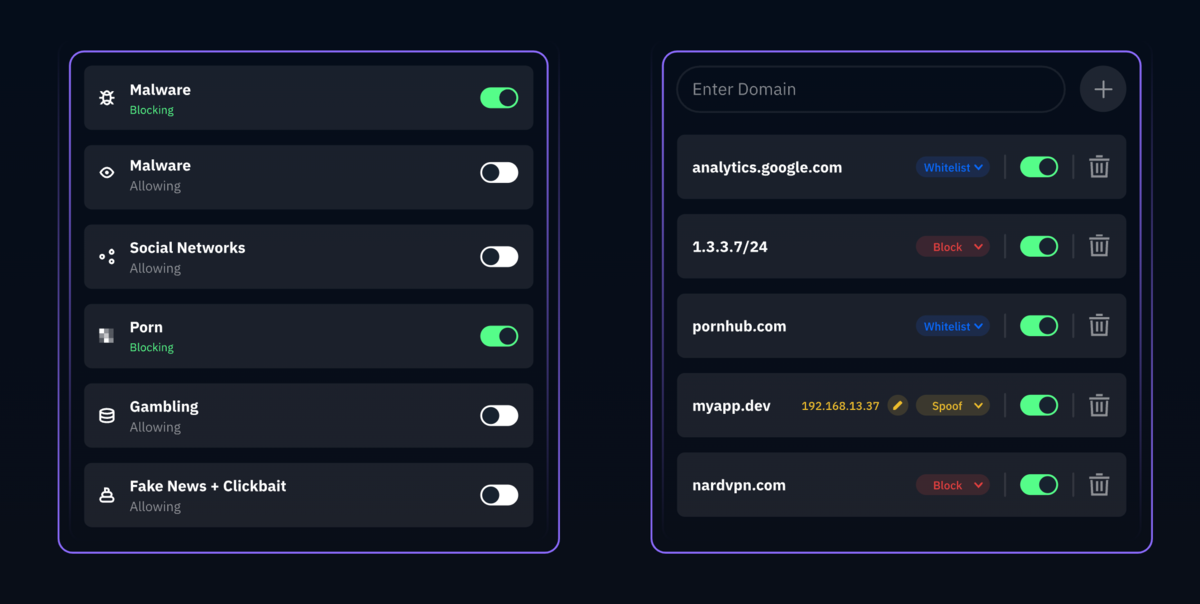Click the green Blocking status under Porn
This screenshot has width=1200, height=604.
click(x=152, y=348)
